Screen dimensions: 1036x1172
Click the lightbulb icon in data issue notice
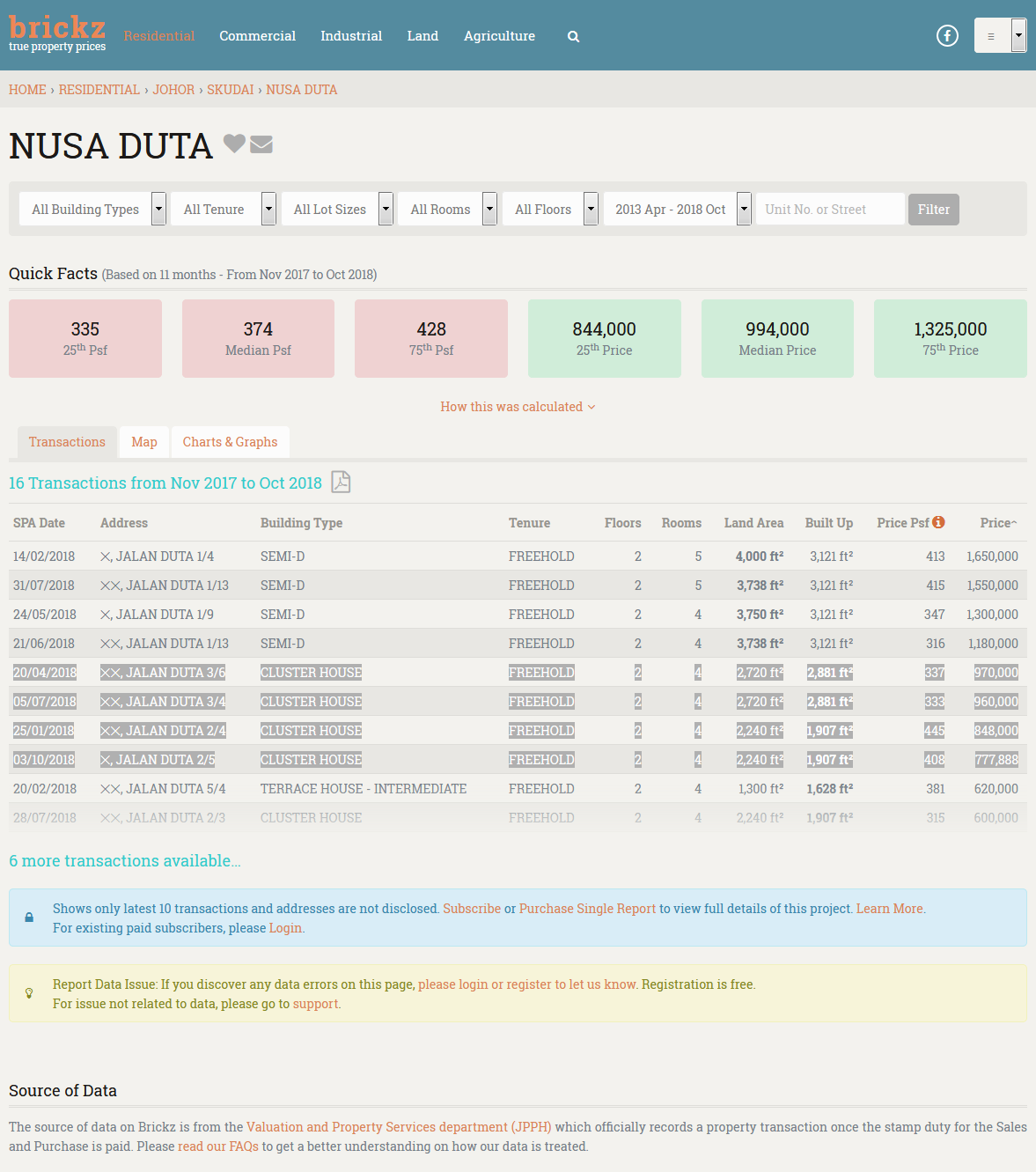pos(29,993)
